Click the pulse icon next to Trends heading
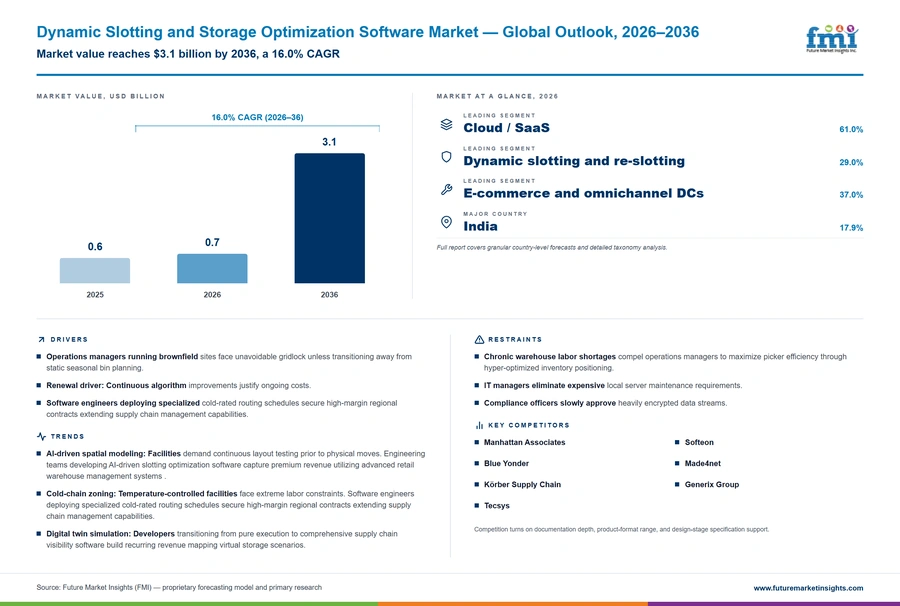This screenshot has height=606, width=900. [x=41, y=437]
